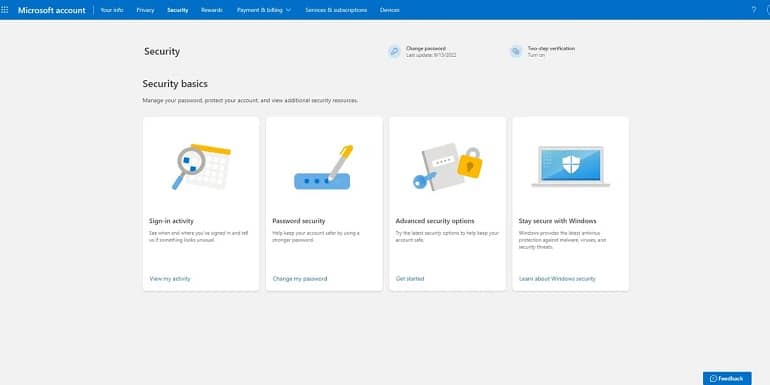Click the View my activity link
770x385 pixels.
coord(170,278)
